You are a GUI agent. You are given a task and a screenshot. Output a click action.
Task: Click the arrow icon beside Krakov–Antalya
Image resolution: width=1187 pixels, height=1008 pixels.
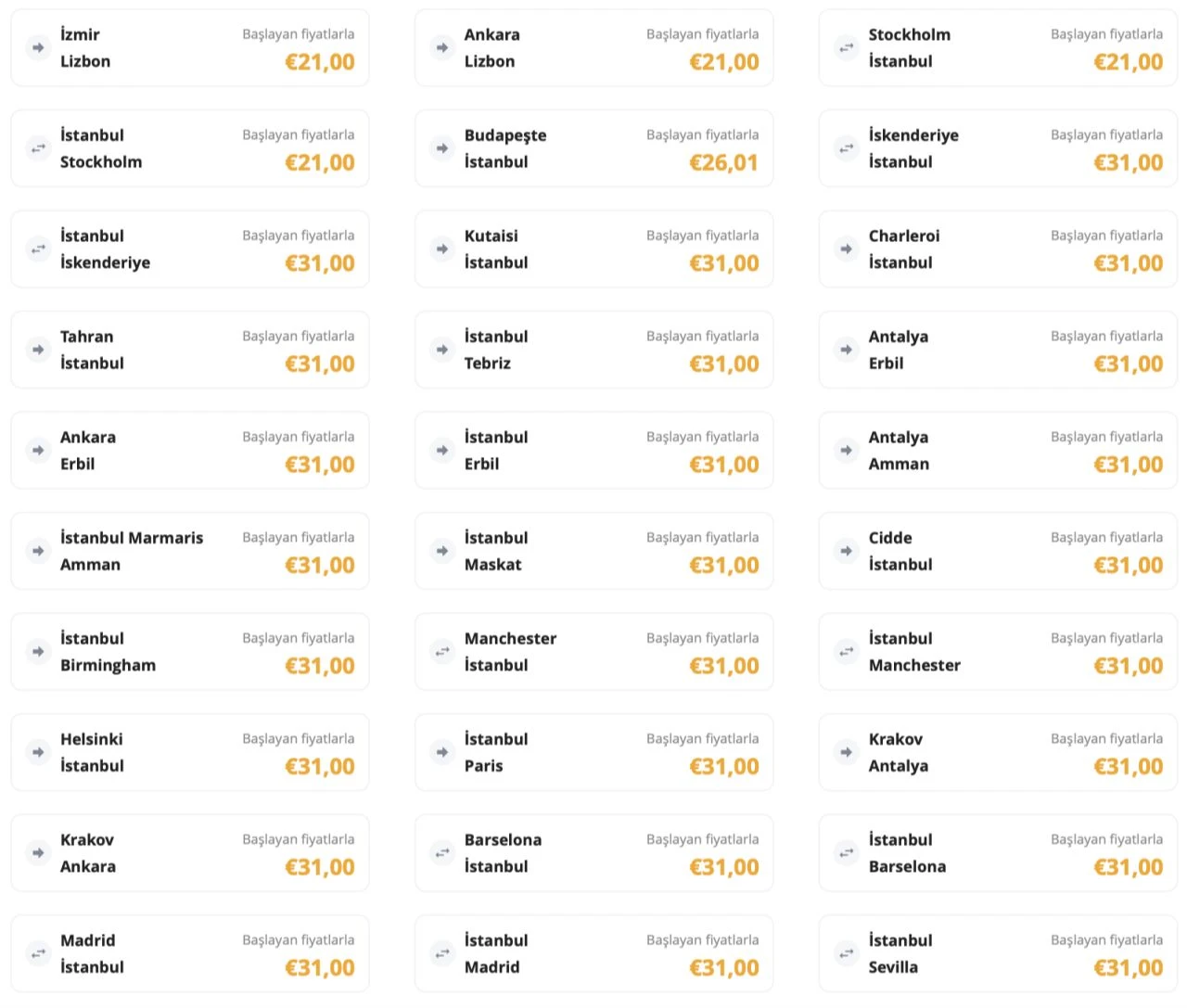(846, 752)
